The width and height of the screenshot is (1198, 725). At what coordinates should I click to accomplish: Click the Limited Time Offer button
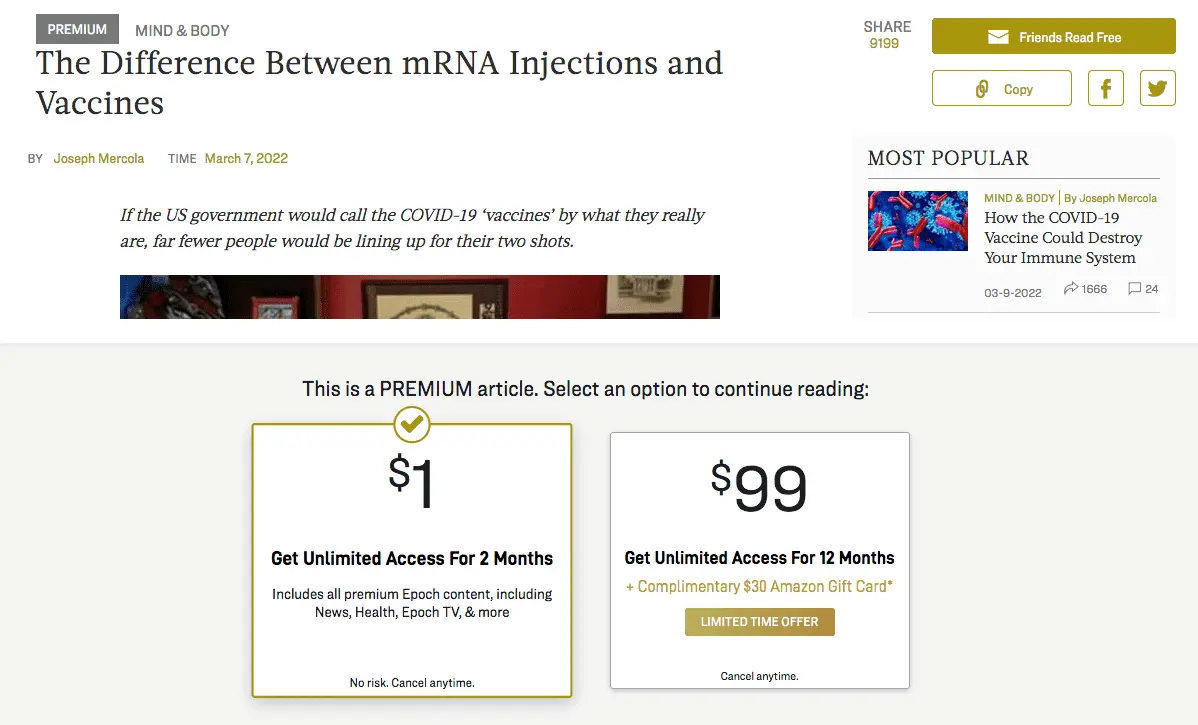pos(759,622)
